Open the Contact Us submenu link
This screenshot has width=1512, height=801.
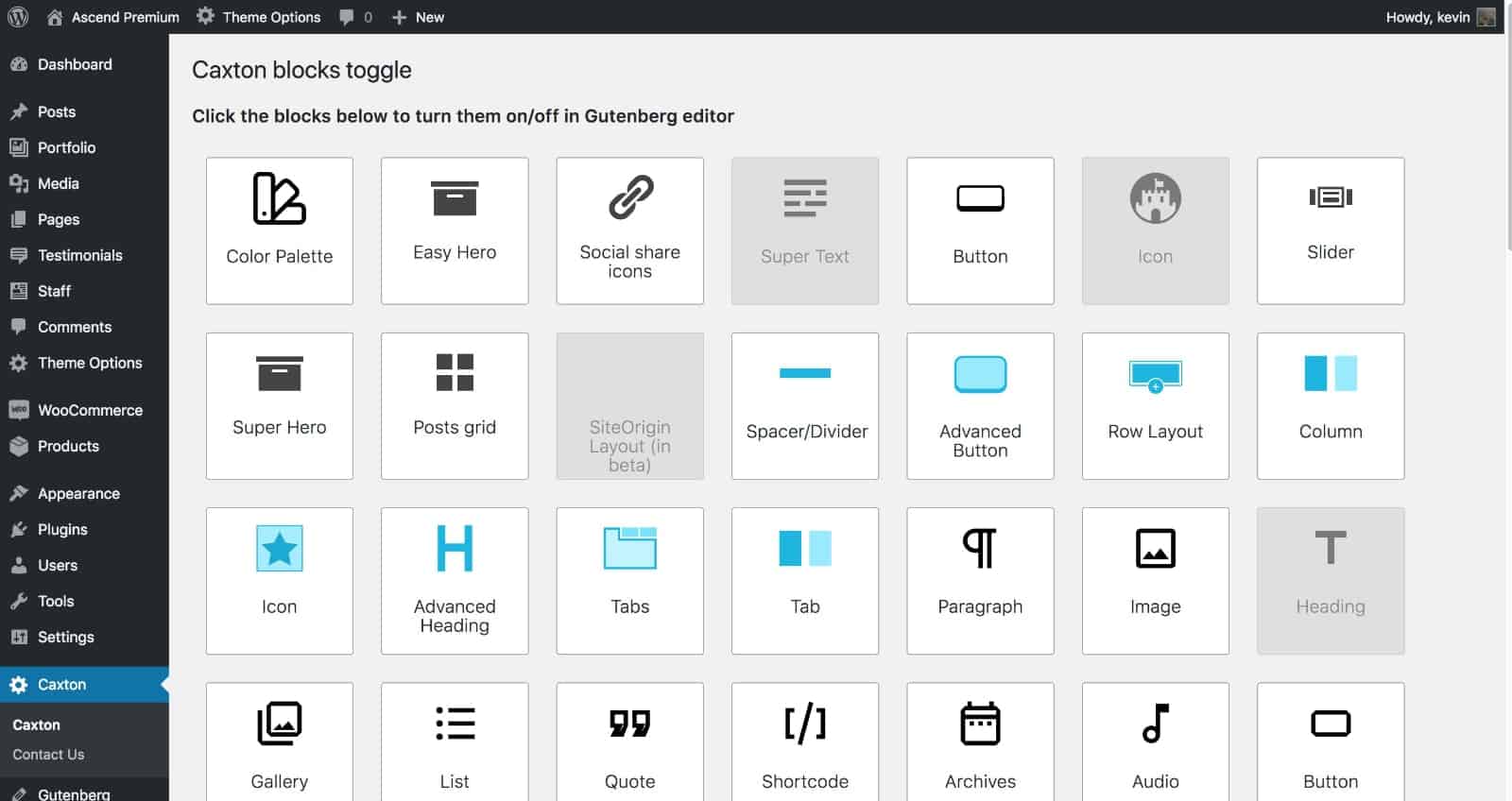point(48,755)
